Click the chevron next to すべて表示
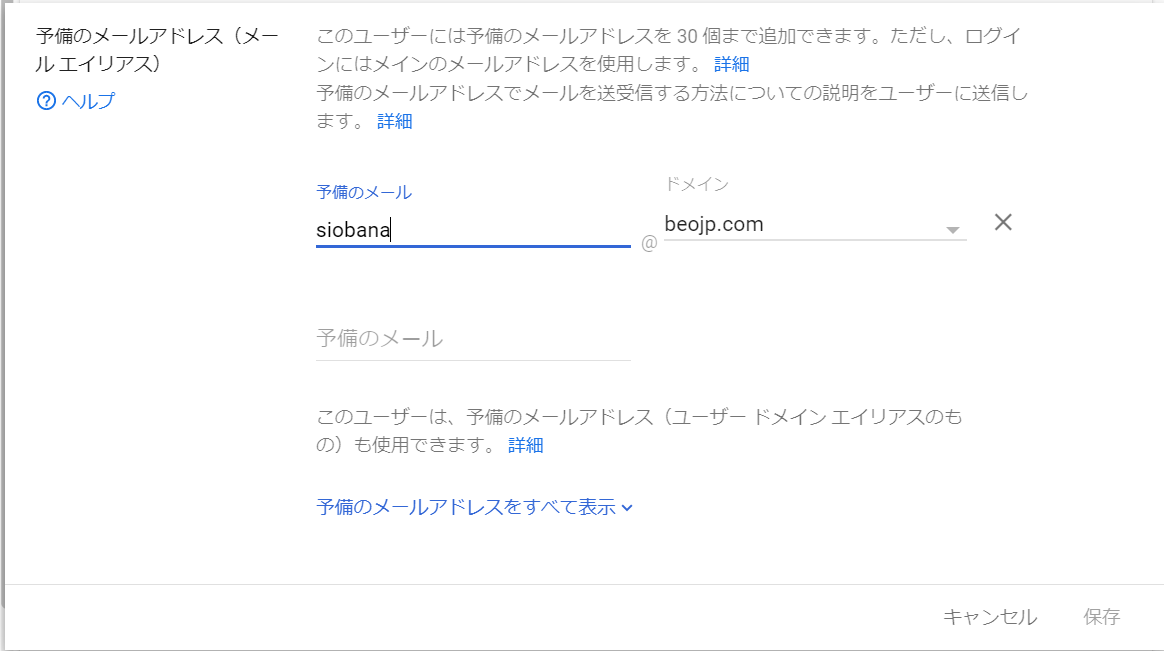This screenshot has height=651, width=1164. tap(626, 507)
